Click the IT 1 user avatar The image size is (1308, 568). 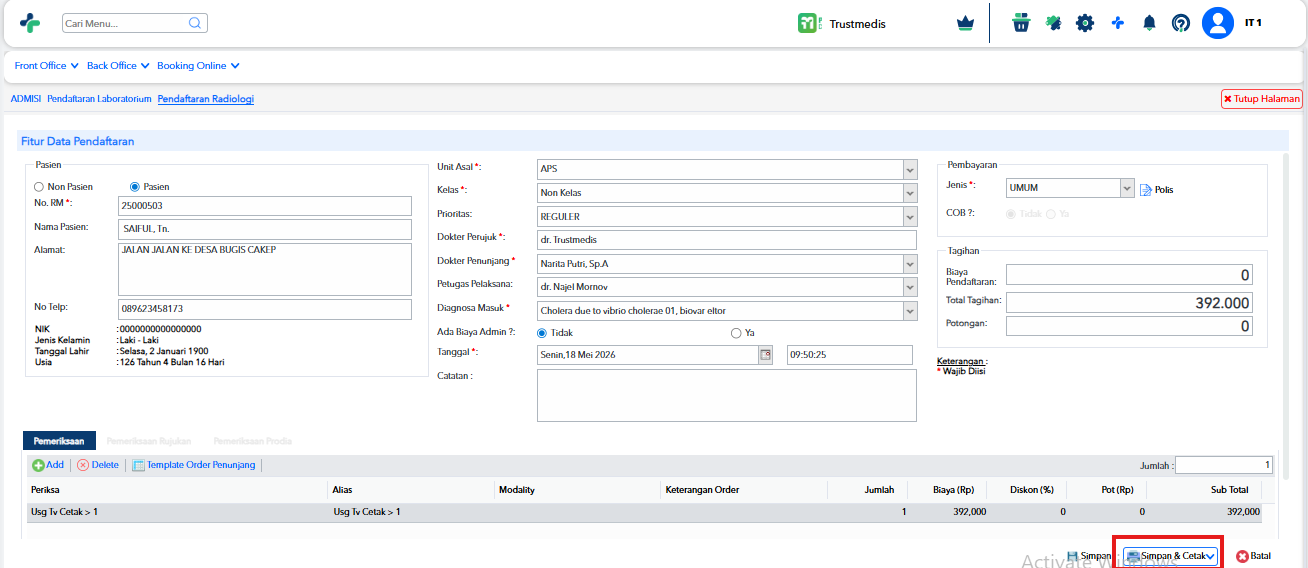point(1217,23)
